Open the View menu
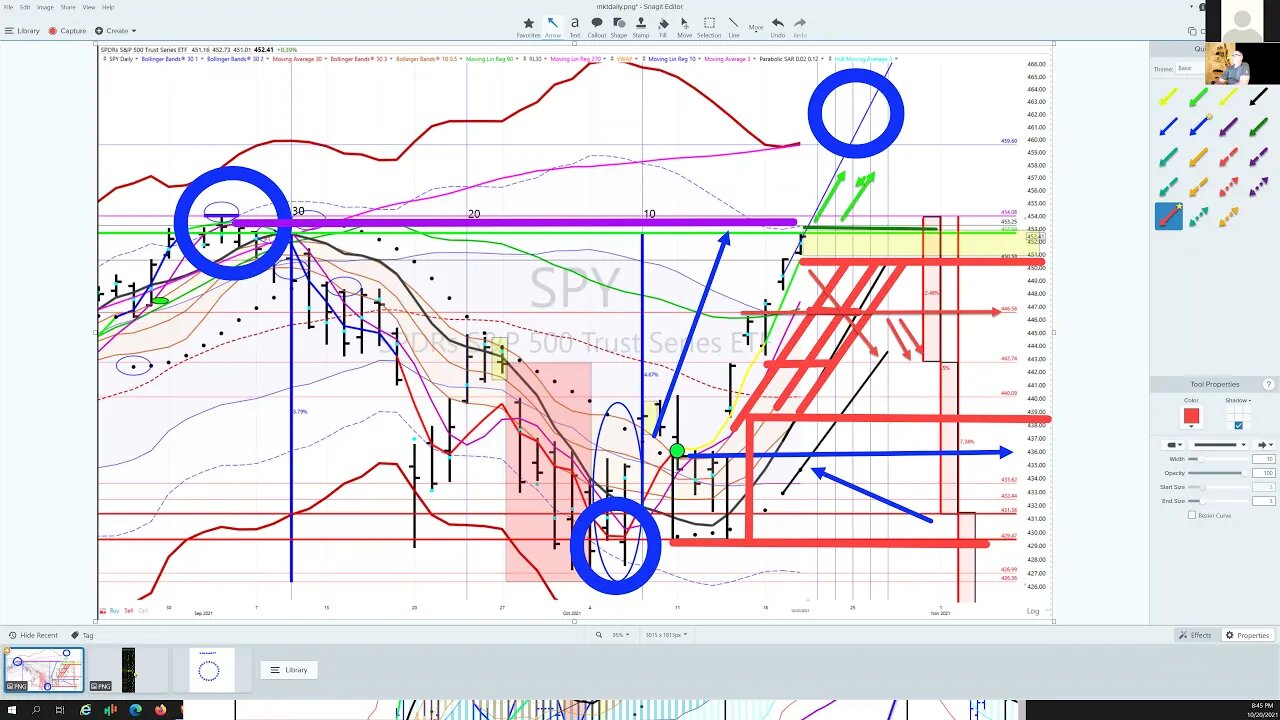Viewport: 1280px width, 720px height. point(90,7)
